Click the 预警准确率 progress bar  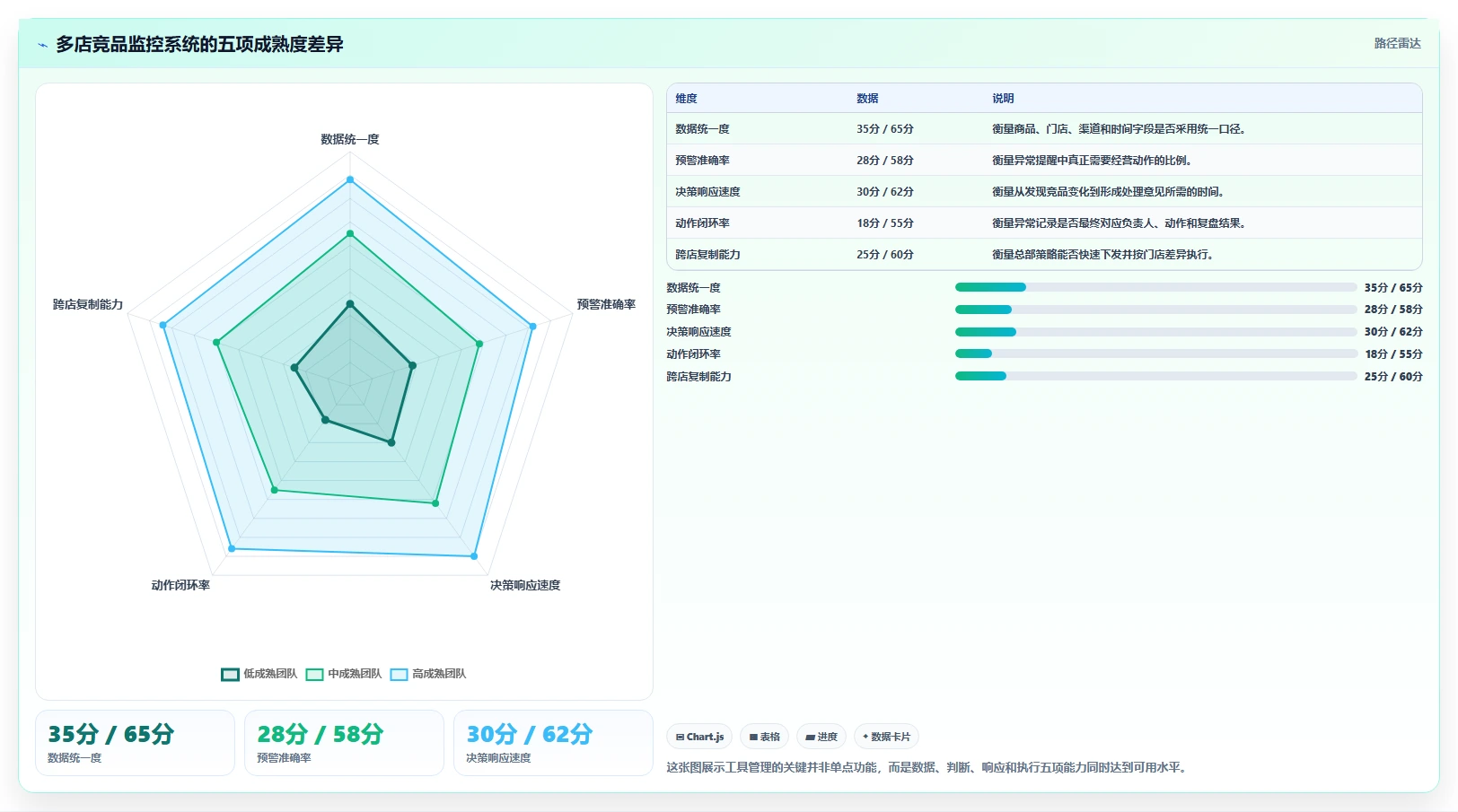pos(1155,310)
